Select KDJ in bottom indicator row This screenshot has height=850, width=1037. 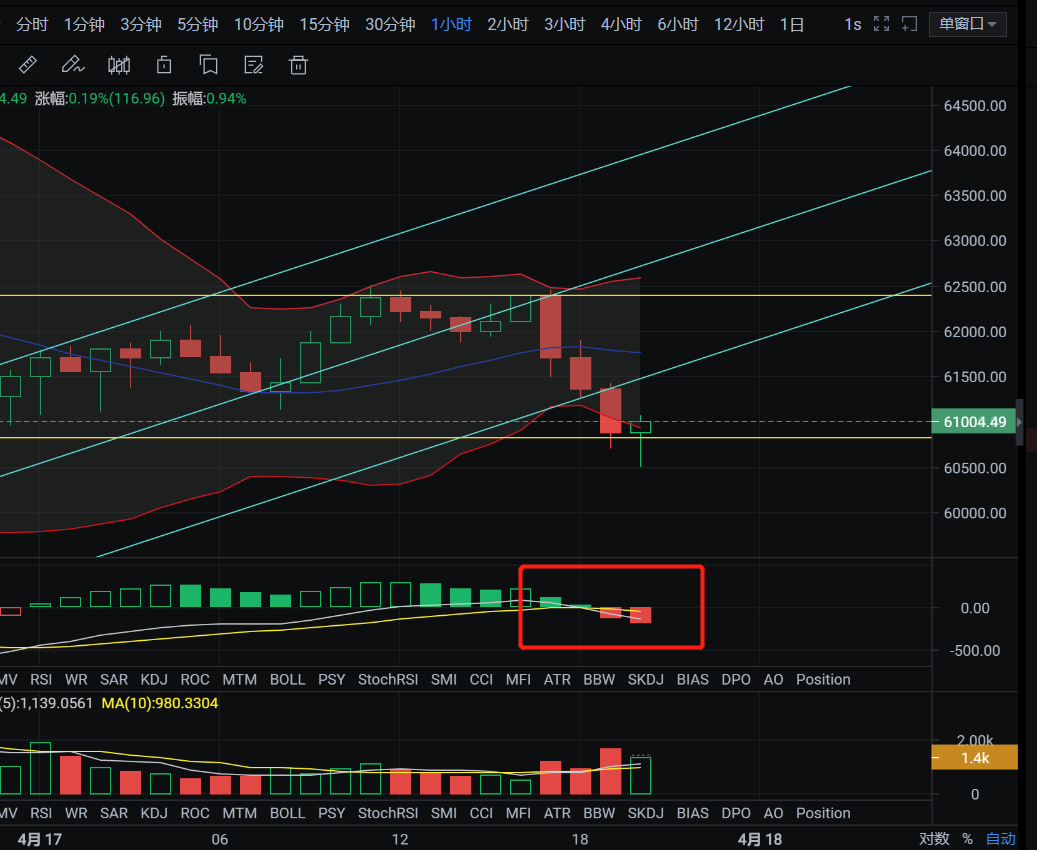pos(154,813)
